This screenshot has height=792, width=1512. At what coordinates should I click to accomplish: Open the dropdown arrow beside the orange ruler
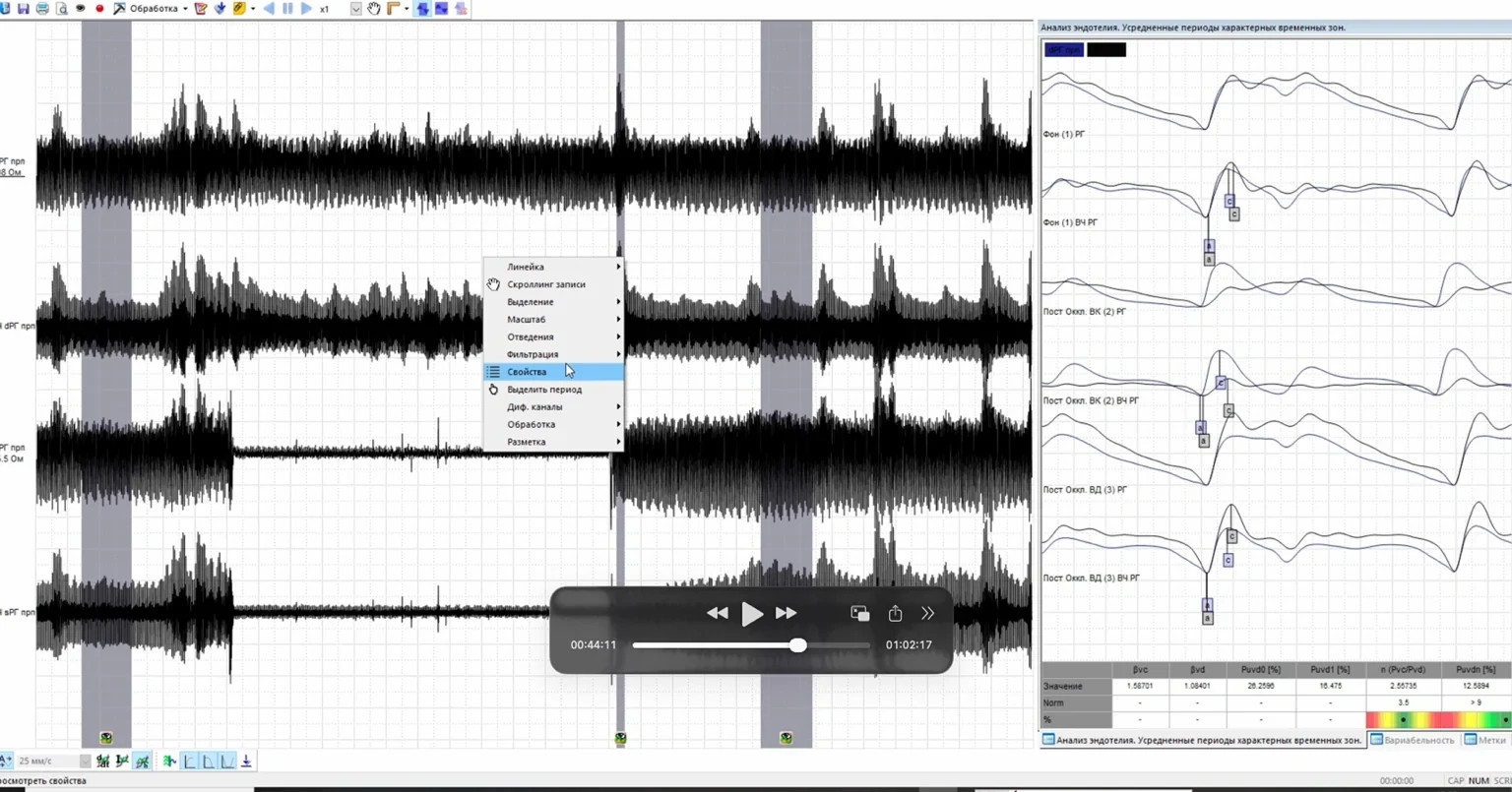click(x=407, y=9)
